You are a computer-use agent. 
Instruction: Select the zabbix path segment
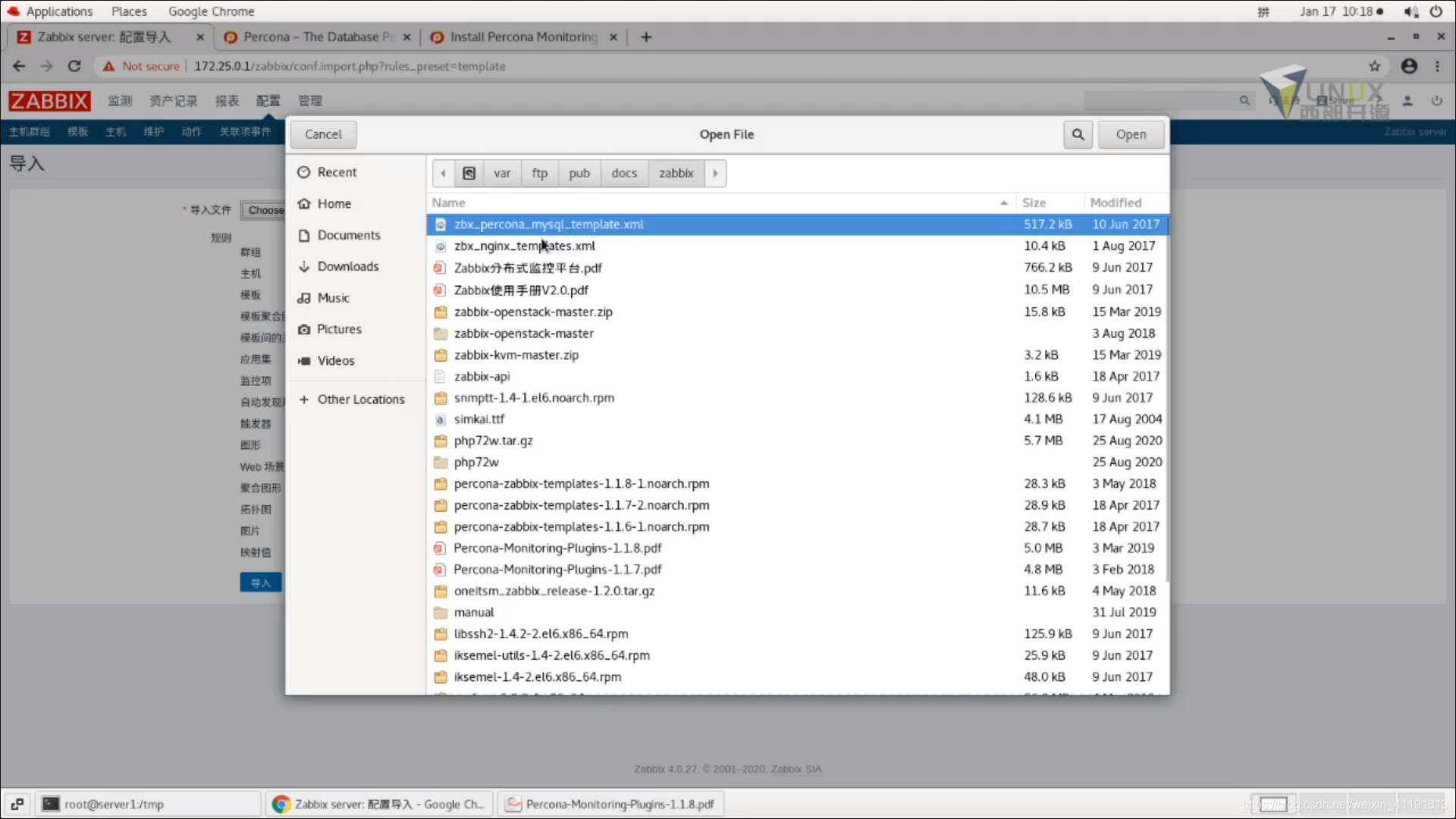(x=676, y=173)
